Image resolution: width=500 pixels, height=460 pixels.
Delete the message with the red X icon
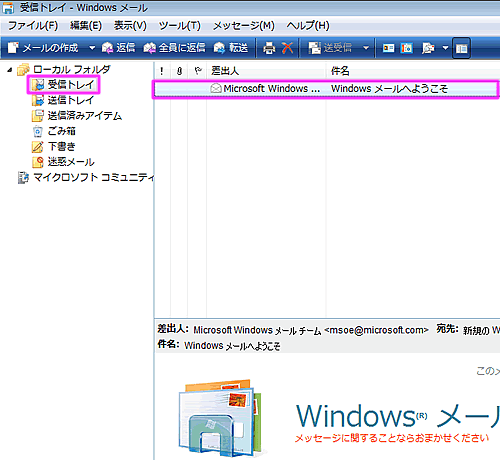pyautogui.click(x=288, y=48)
